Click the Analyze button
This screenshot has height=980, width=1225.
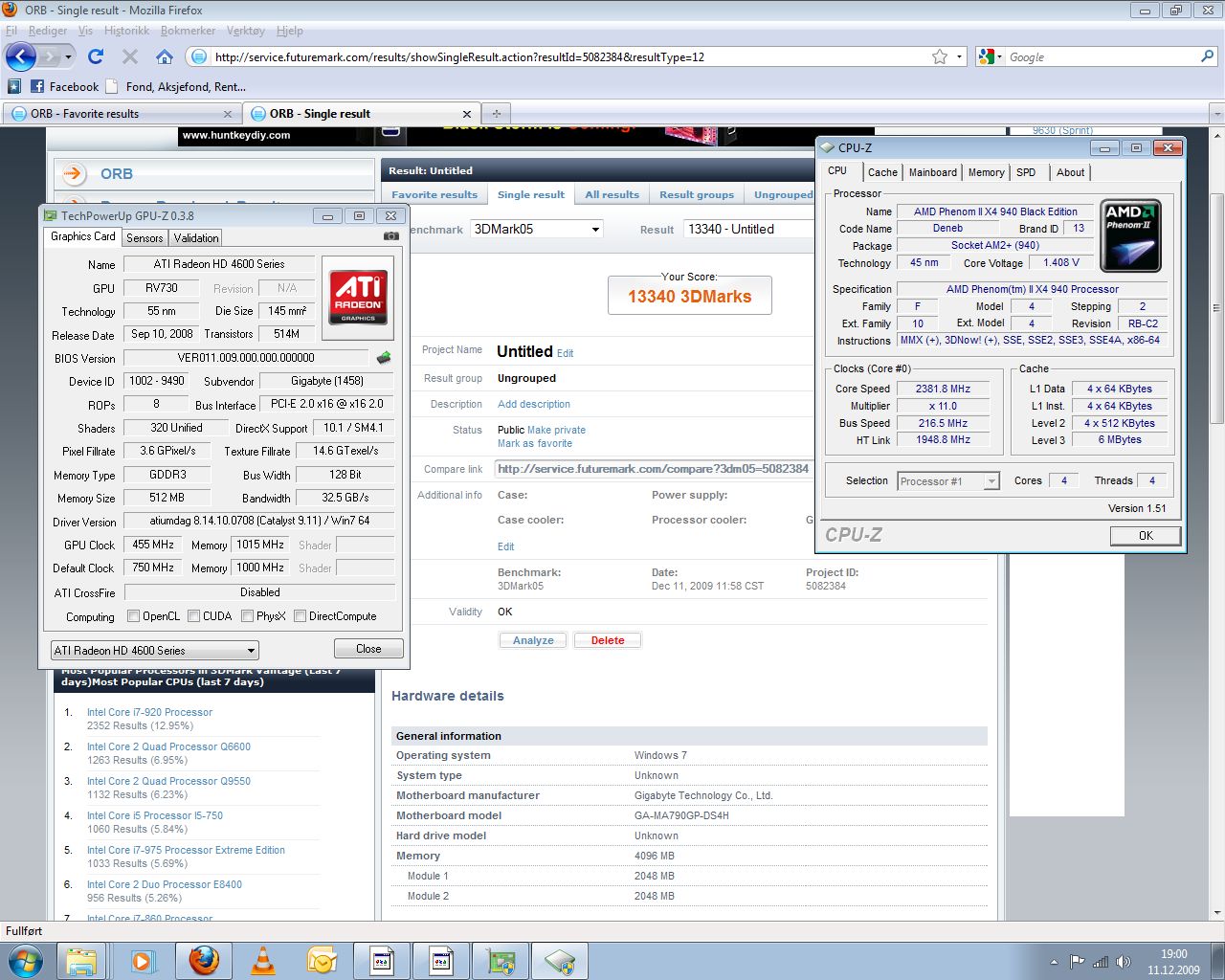tap(533, 640)
